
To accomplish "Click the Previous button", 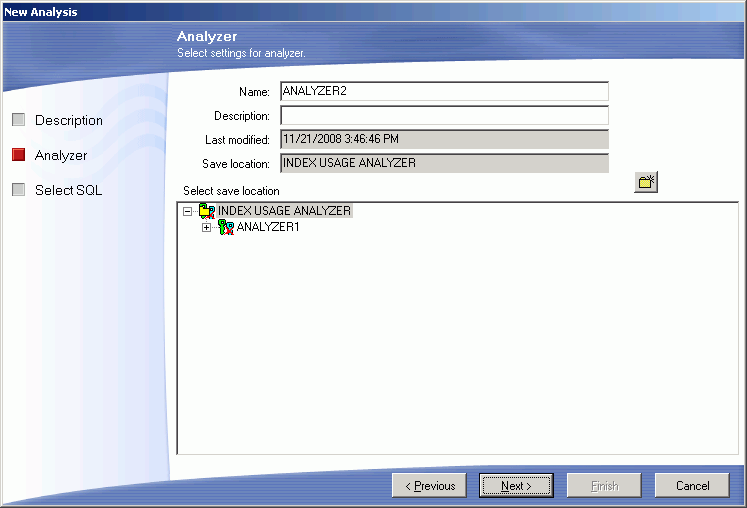I will pos(429,486).
